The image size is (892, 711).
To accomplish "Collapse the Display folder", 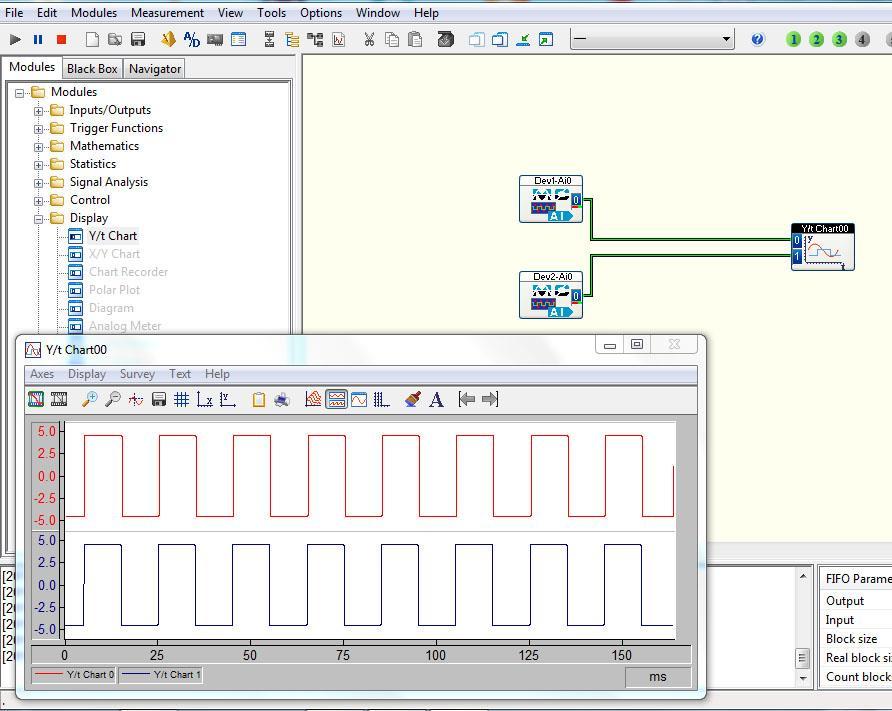I will tap(38, 219).
